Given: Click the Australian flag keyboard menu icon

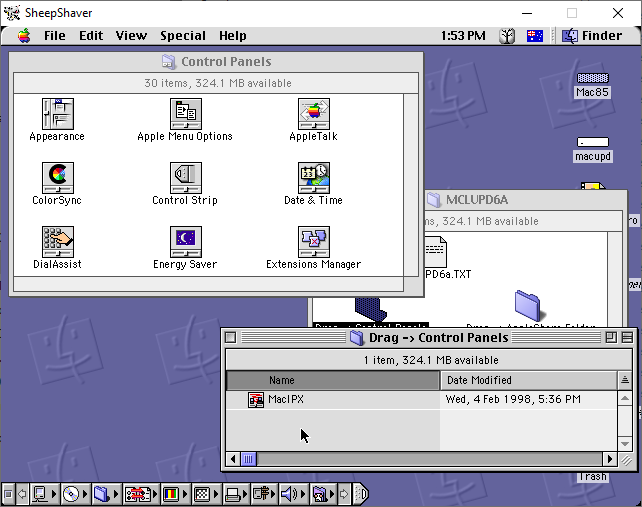Looking at the screenshot, I should (535, 36).
